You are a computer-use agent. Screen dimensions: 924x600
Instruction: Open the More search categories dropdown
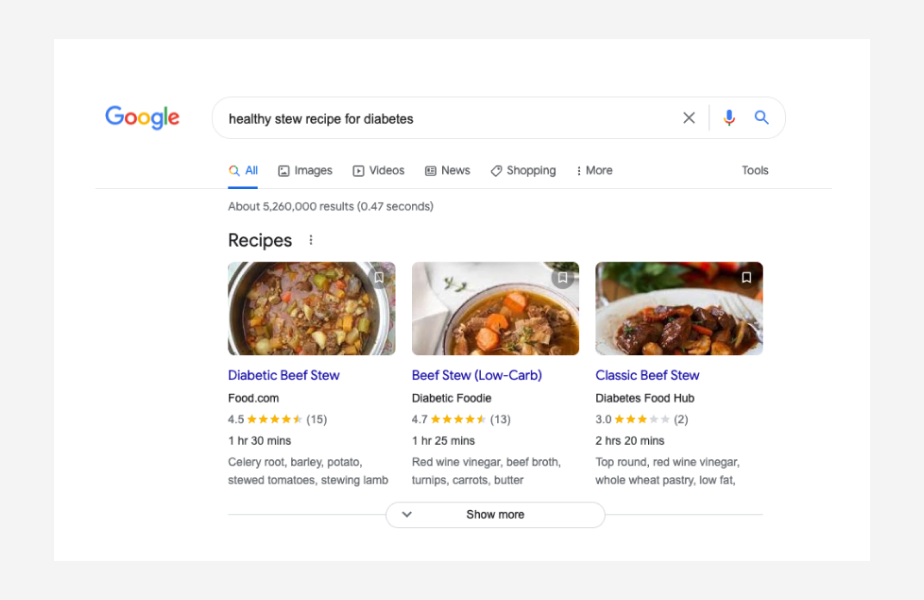tap(594, 170)
